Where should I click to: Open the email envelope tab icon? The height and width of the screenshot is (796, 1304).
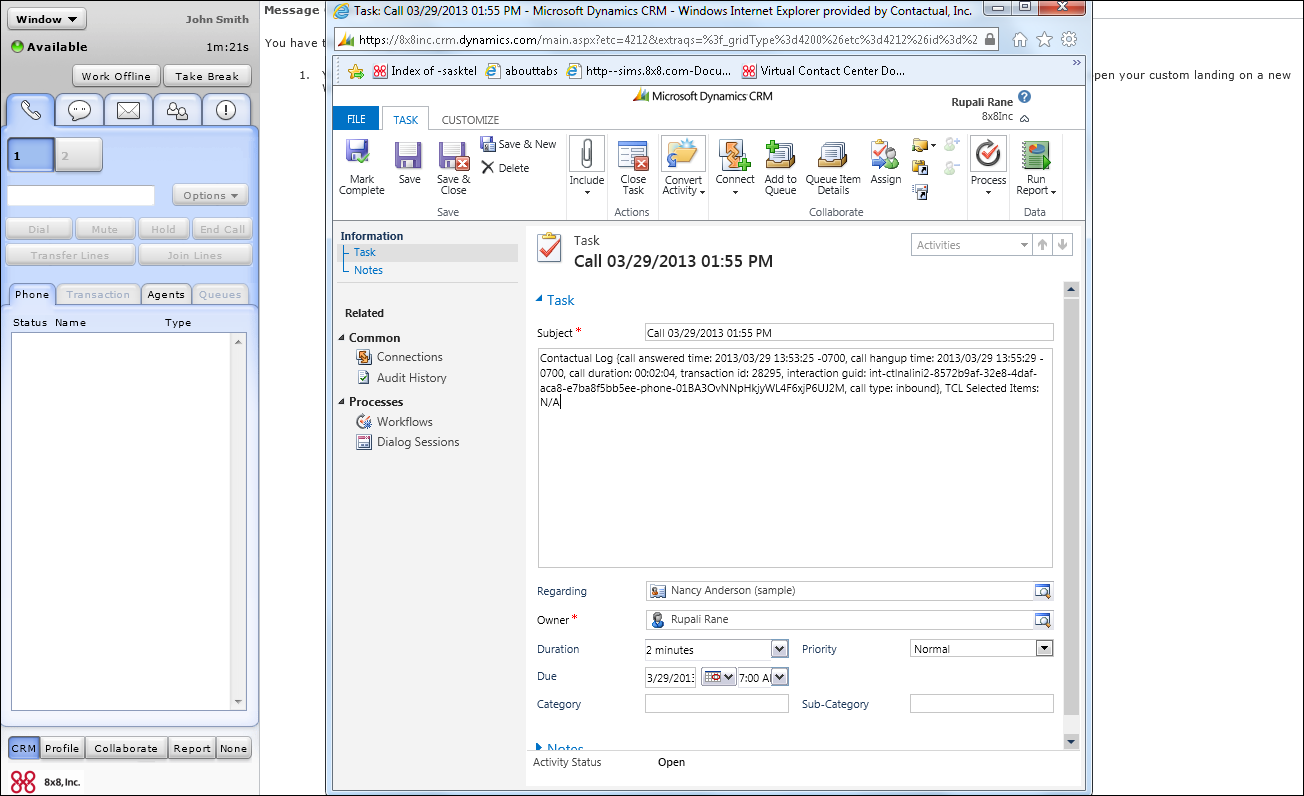(x=128, y=110)
